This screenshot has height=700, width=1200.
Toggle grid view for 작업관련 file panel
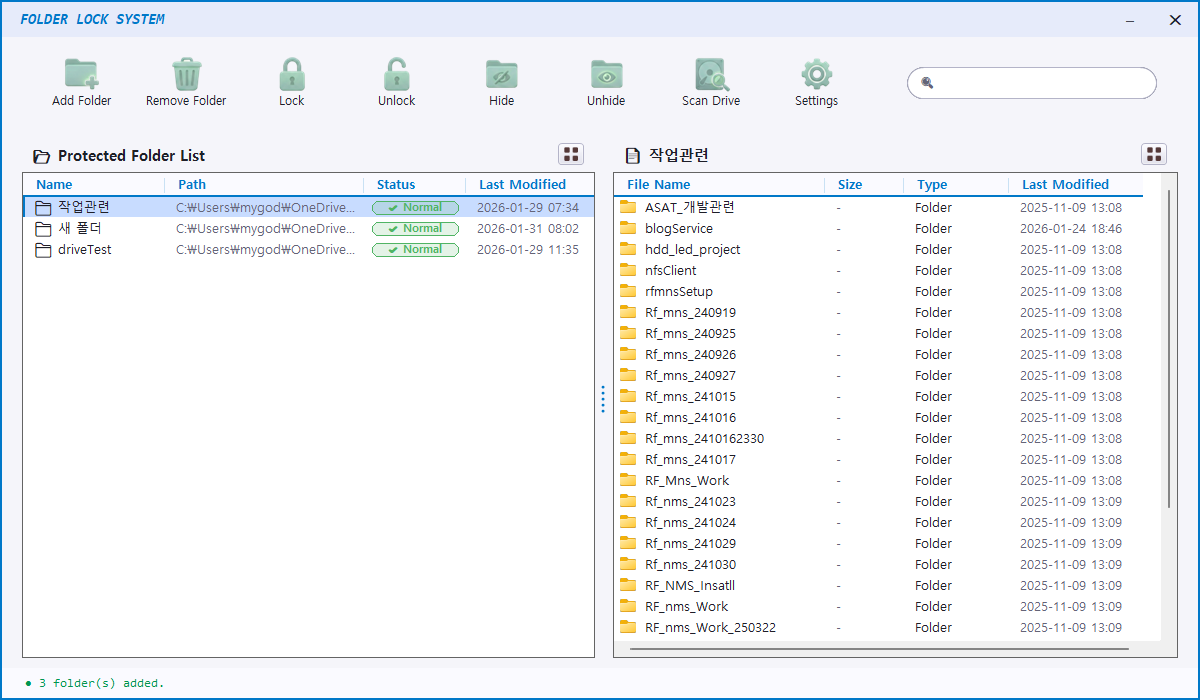click(1154, 154)
